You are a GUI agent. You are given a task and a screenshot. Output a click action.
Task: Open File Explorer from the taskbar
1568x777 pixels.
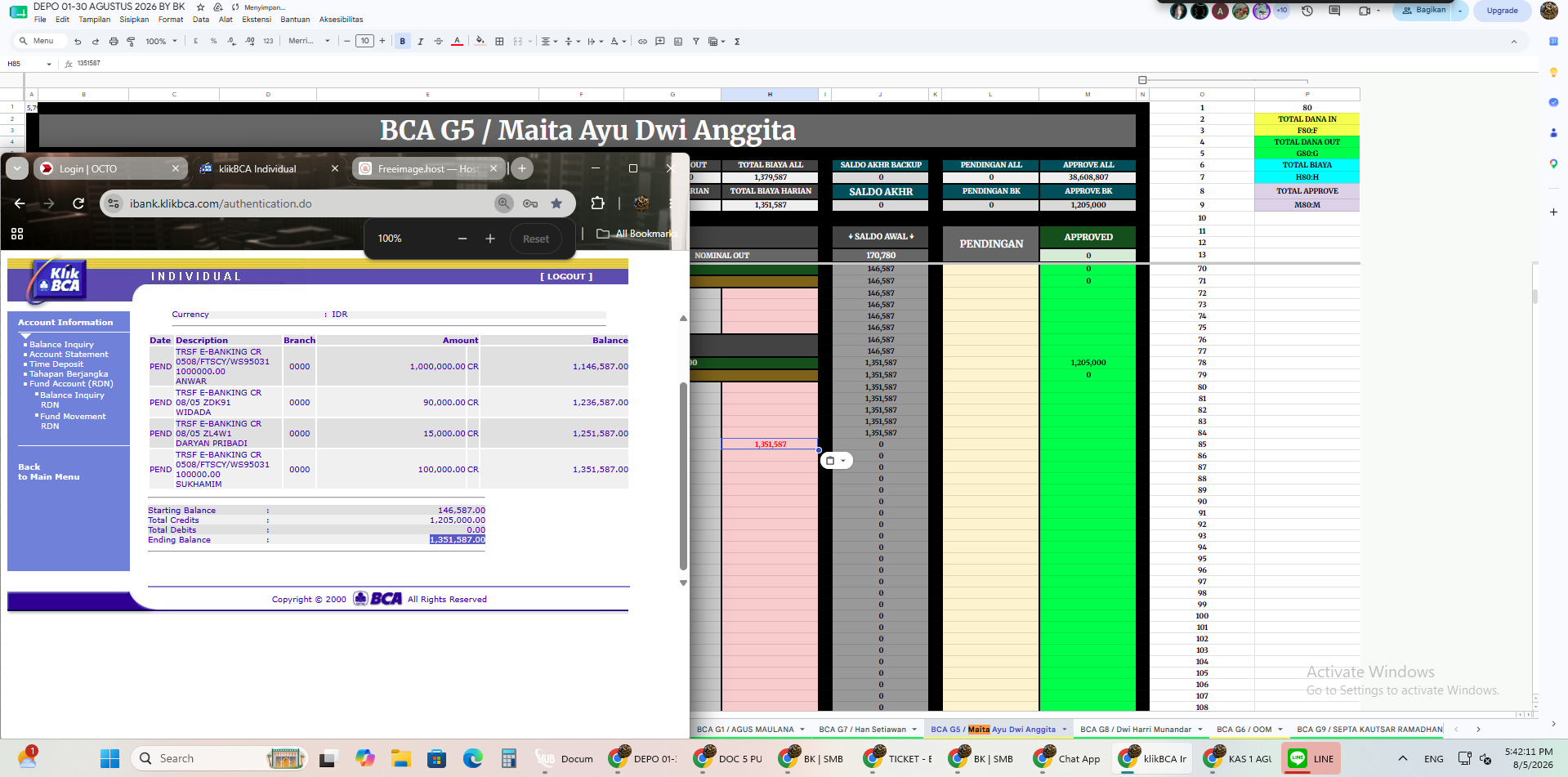point(400,759)
